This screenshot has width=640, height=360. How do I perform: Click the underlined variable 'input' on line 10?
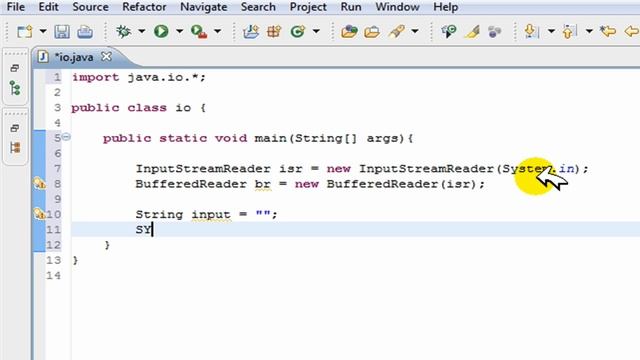point(211,215)
